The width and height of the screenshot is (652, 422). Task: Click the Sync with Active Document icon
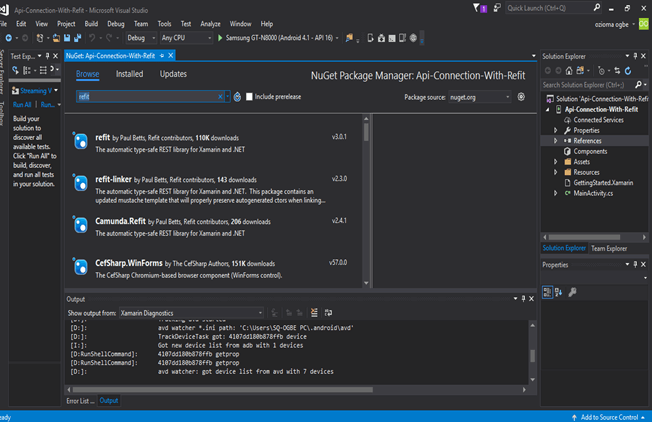617,71
